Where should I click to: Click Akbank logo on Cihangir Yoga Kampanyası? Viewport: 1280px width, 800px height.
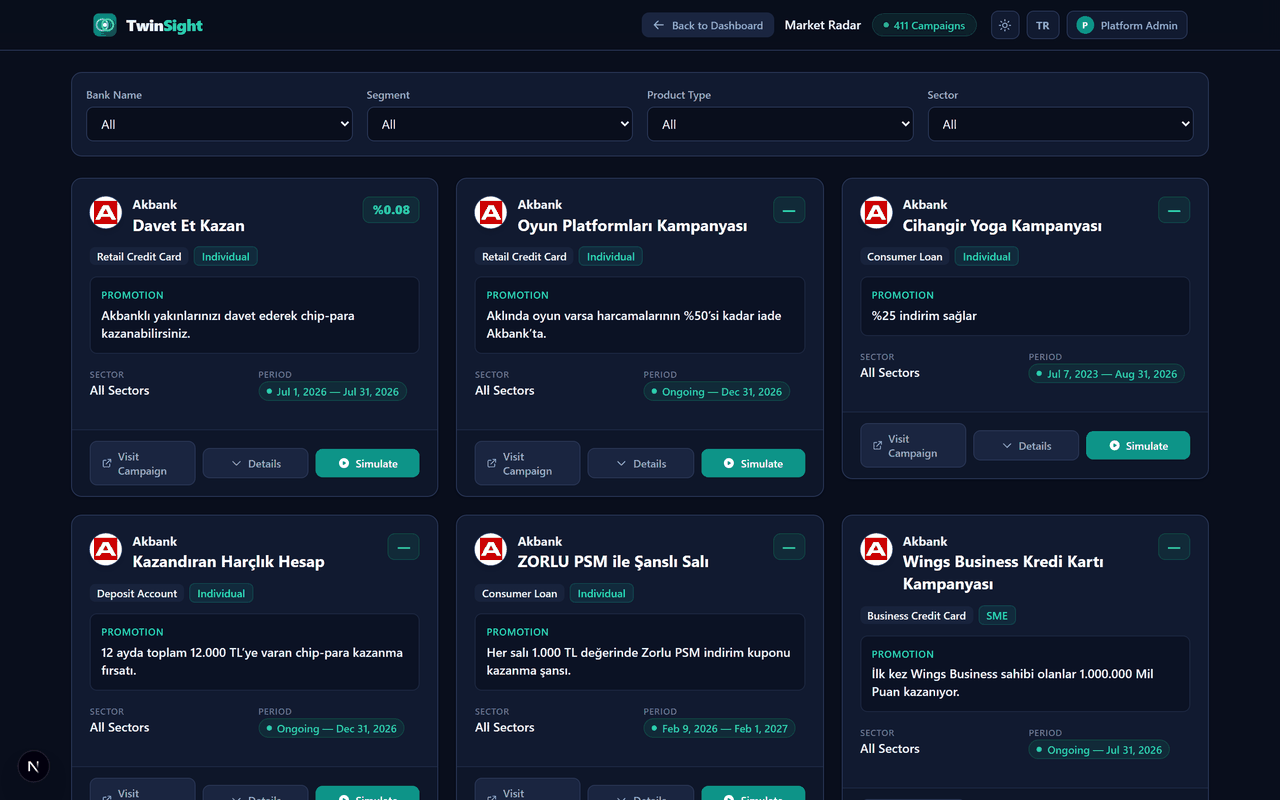877,212
